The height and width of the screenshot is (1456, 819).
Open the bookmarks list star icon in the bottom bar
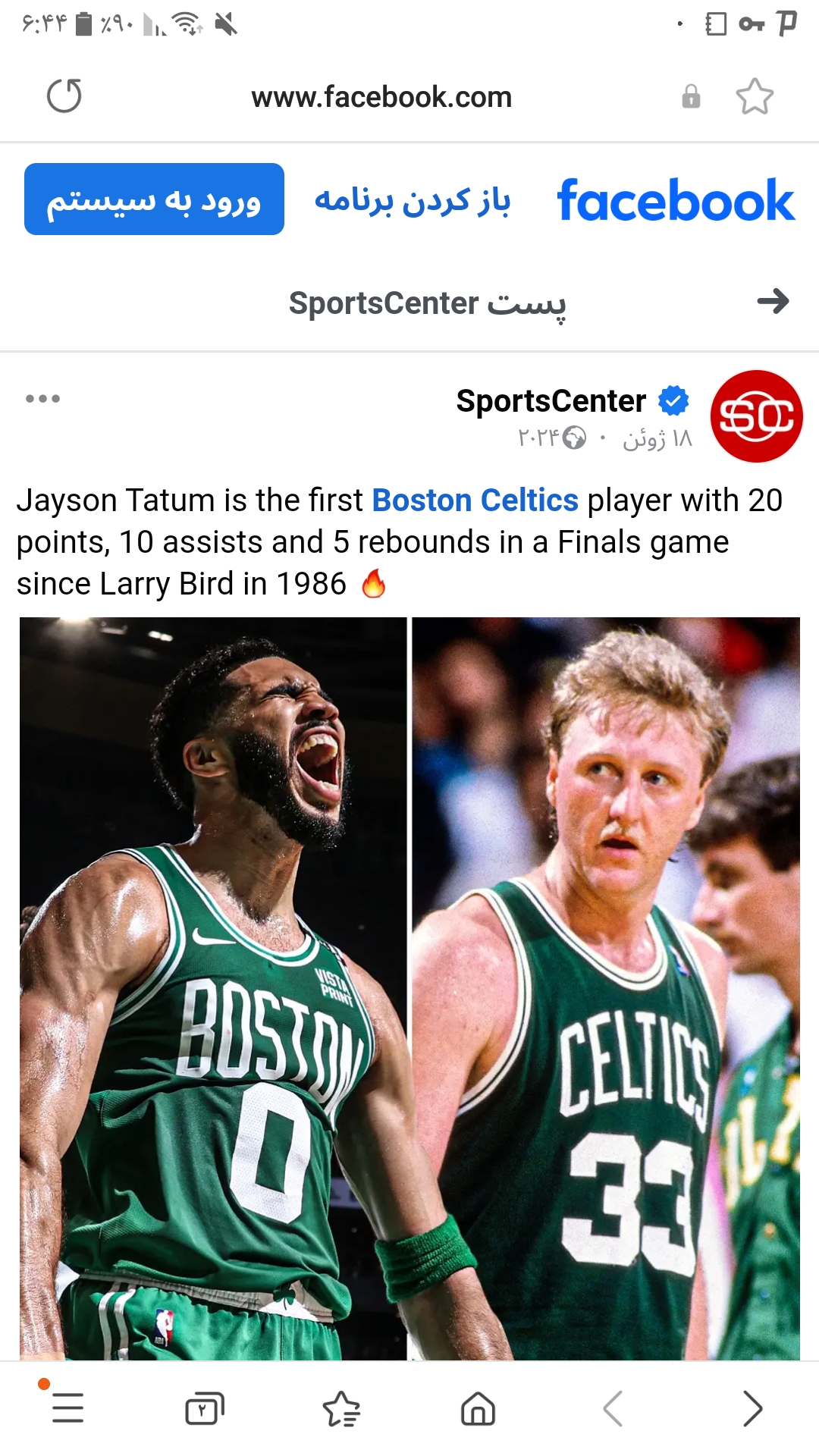tap(341, 1409)
